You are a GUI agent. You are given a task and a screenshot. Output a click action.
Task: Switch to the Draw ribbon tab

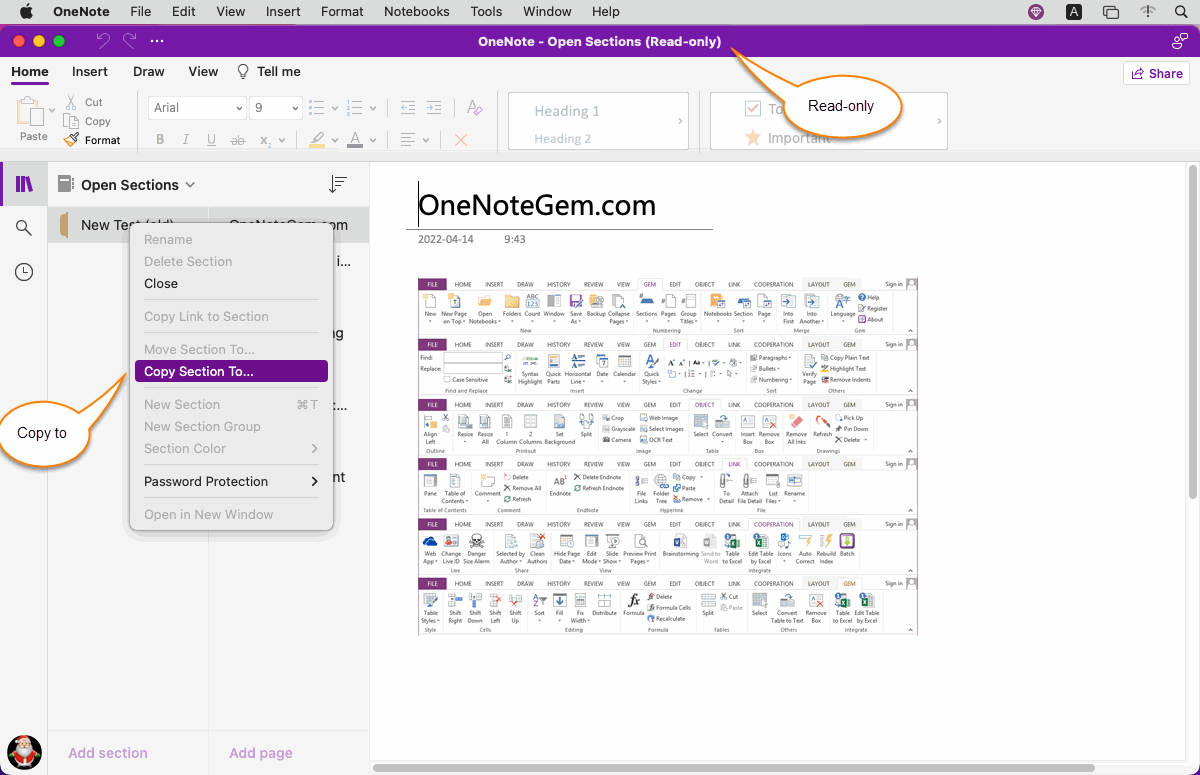pos(148,72)
